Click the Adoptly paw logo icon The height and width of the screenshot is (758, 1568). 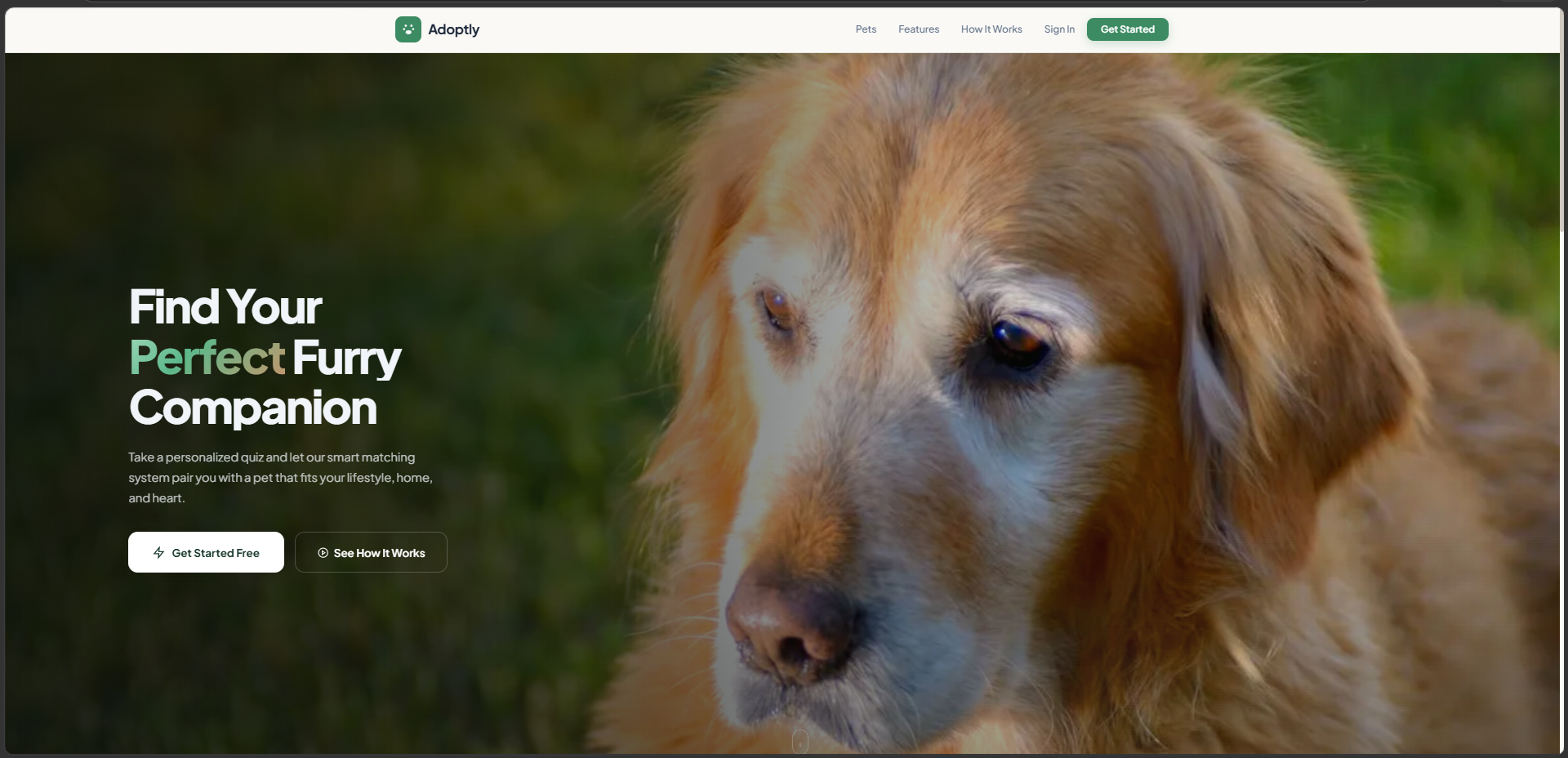pyautogui.click(x=408, y=29)
